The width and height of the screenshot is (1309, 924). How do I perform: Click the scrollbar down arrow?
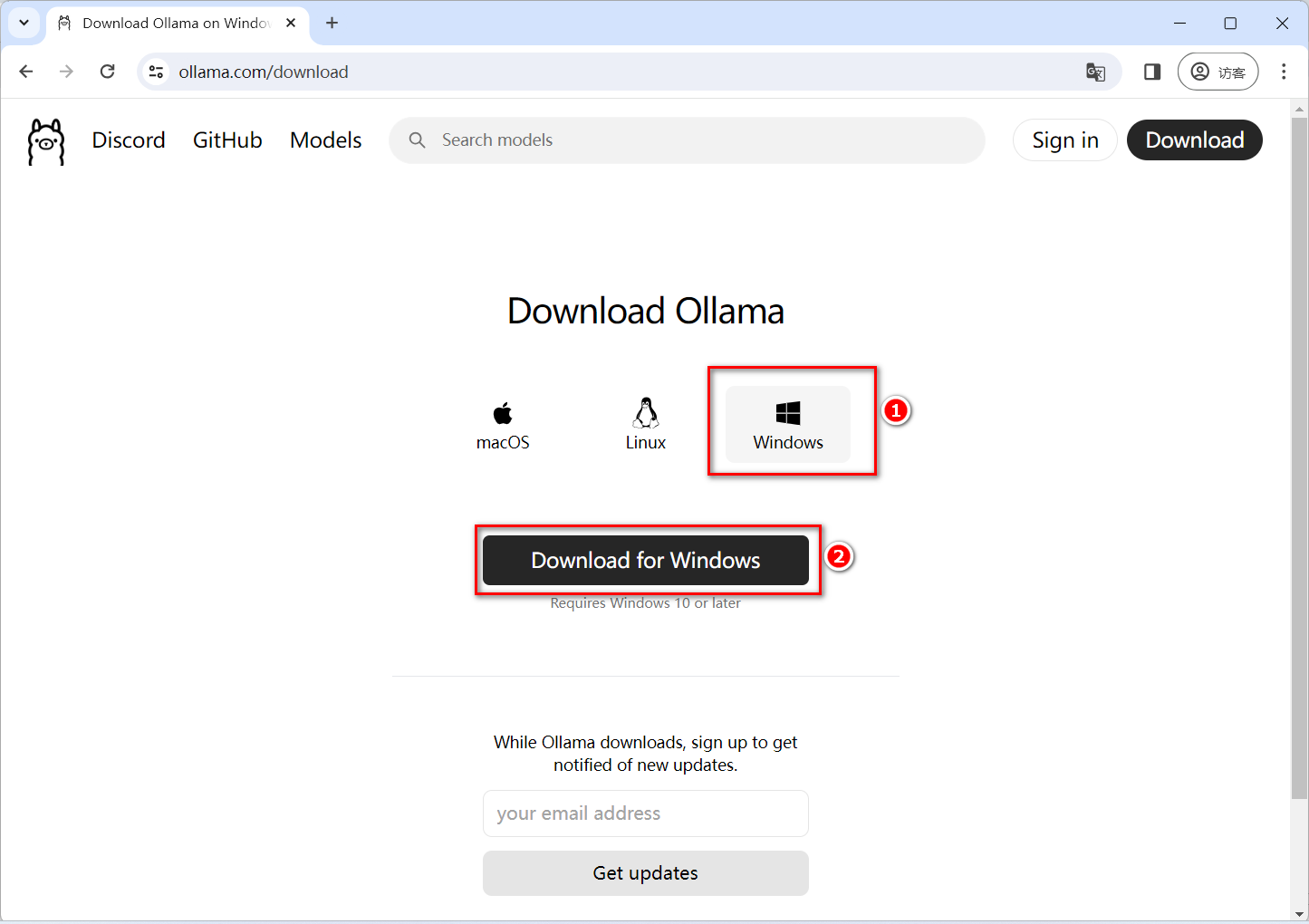(1299, 913)
